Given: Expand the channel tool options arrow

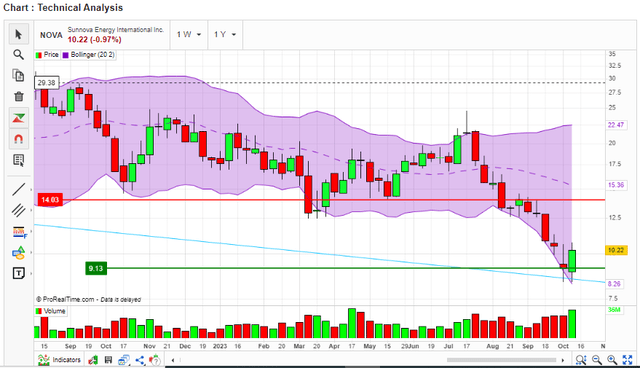Looking at the screenshot, I should (31, 211).
